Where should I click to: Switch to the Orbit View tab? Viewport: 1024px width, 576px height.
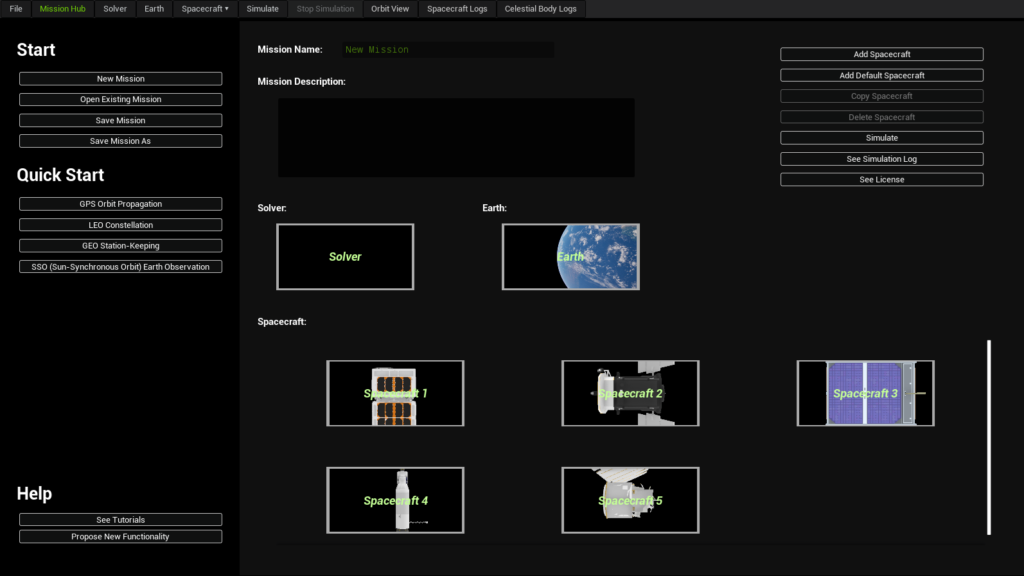pos(390,9)
